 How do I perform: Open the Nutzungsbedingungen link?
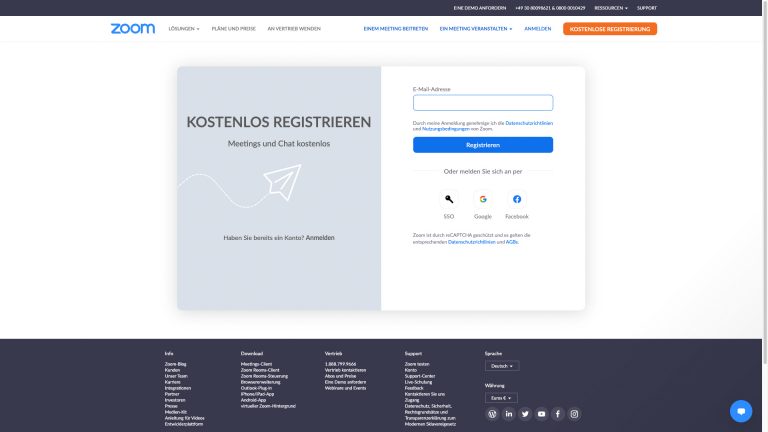(x=446, y=129)
